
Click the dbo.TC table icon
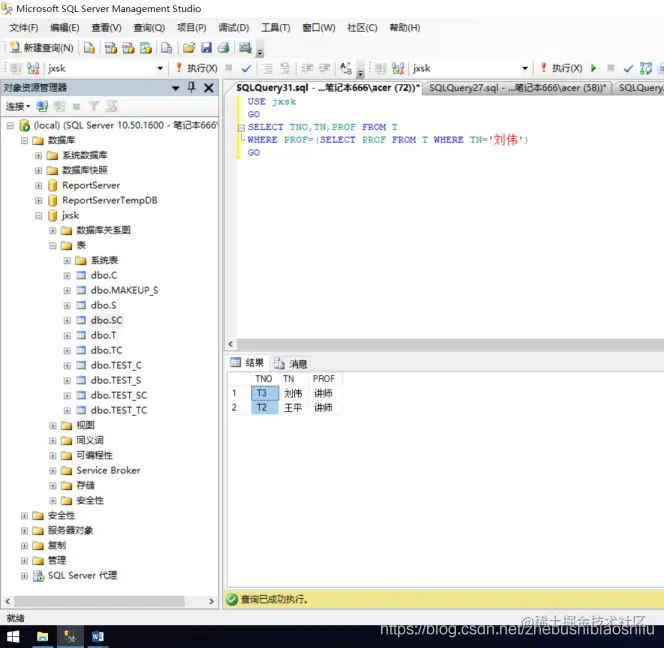(81, 350)
